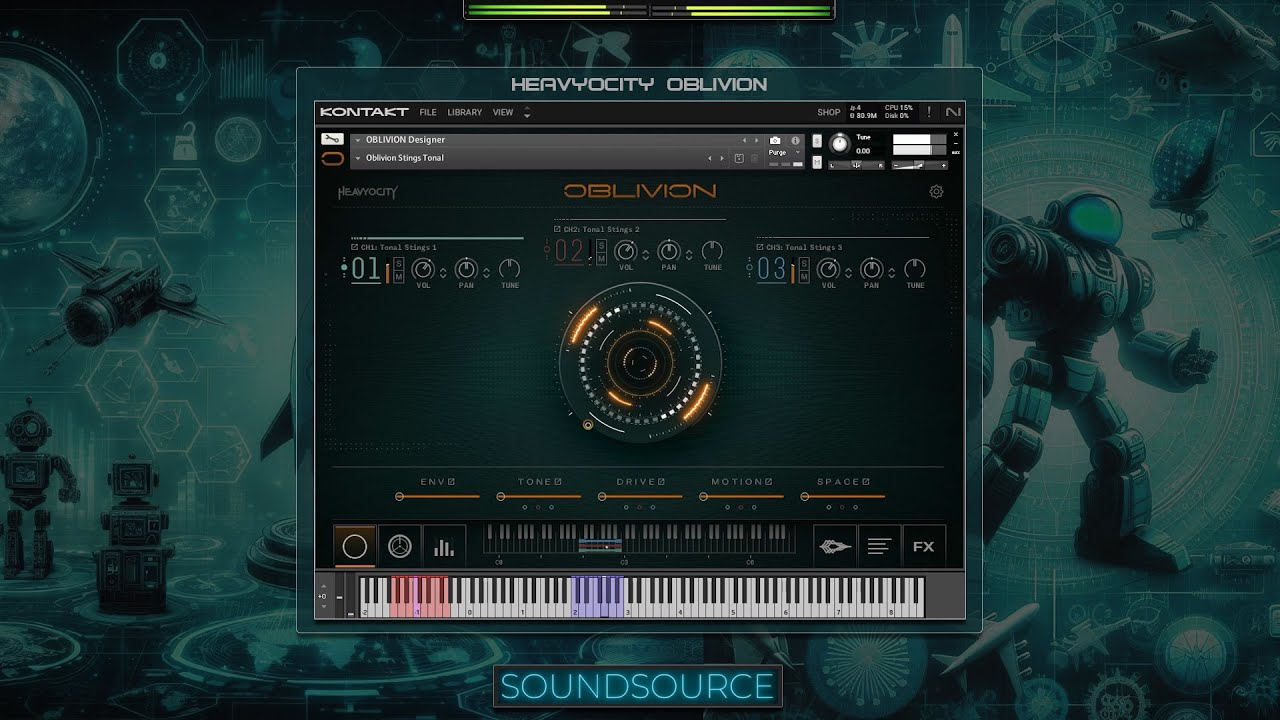Click the small orange puck on the dial
The image size is (1280, 720).
588,425
